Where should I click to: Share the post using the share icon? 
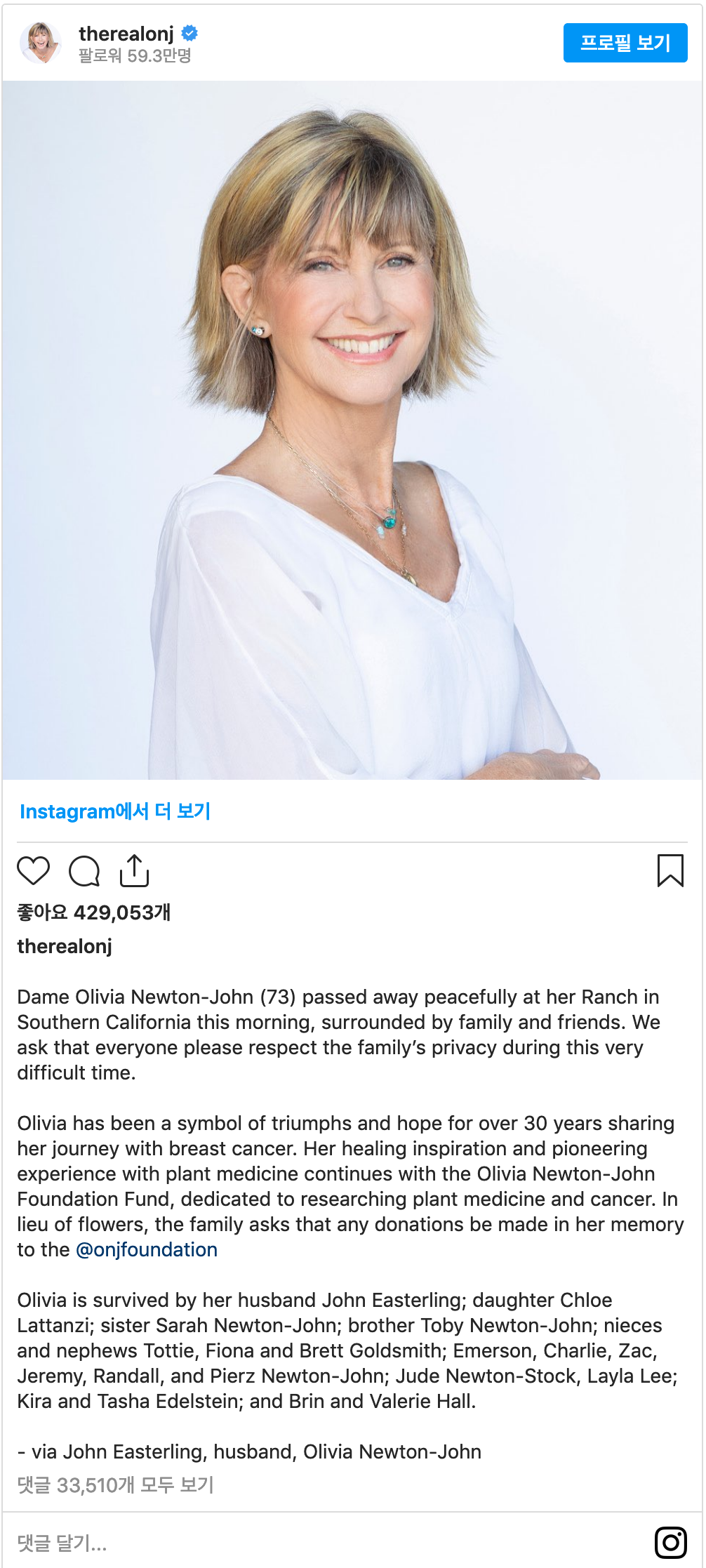click(x=134, y=870)
